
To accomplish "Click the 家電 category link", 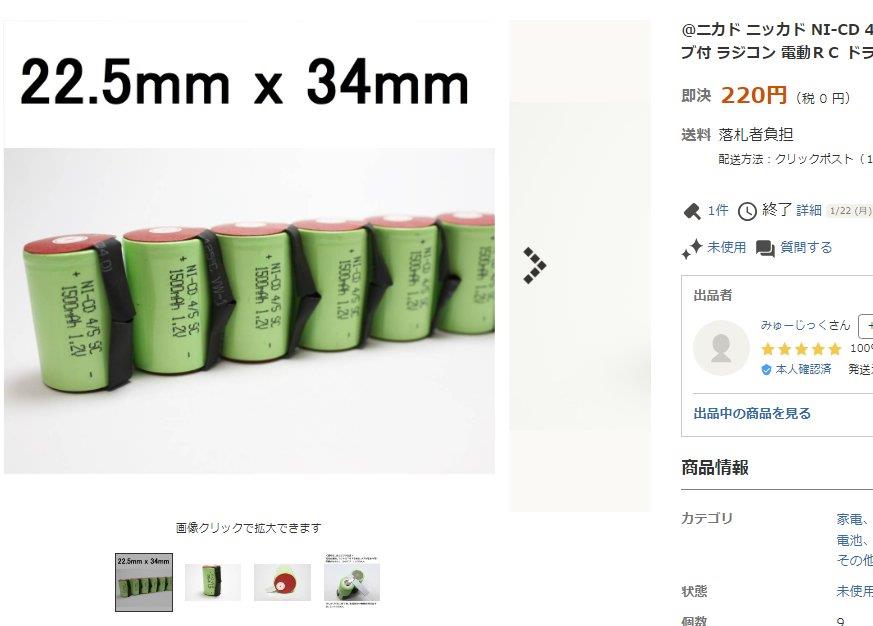I will (x=849, y=519).
